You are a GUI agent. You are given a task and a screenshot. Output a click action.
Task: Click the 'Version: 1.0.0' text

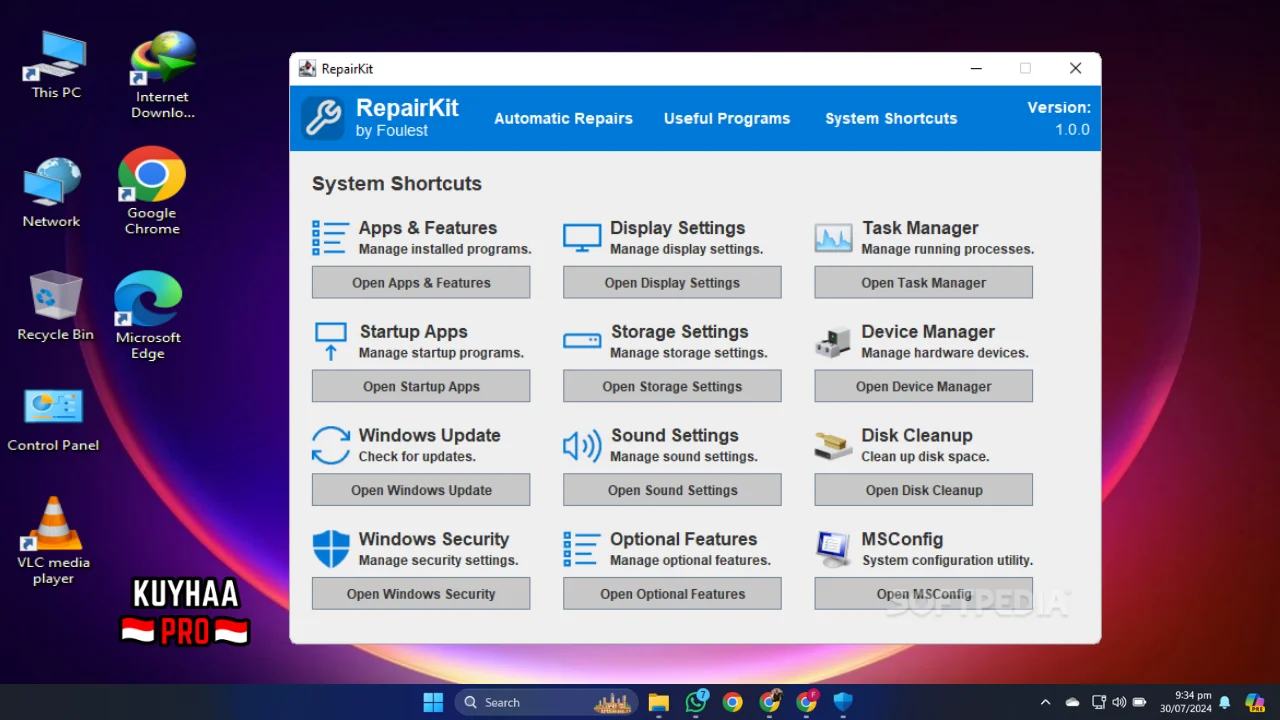tap(1059, 118)
